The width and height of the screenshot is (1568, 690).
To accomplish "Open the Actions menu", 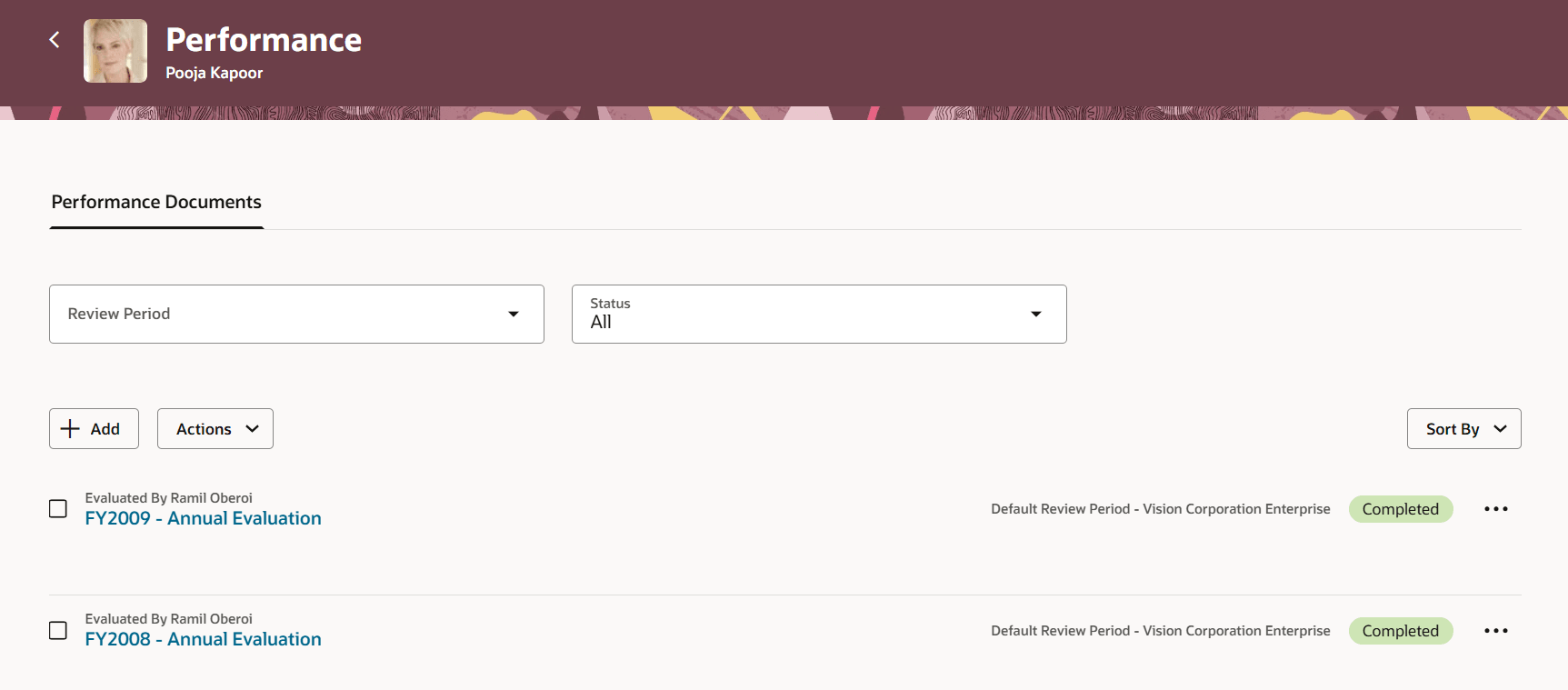I will coord(215,429).
